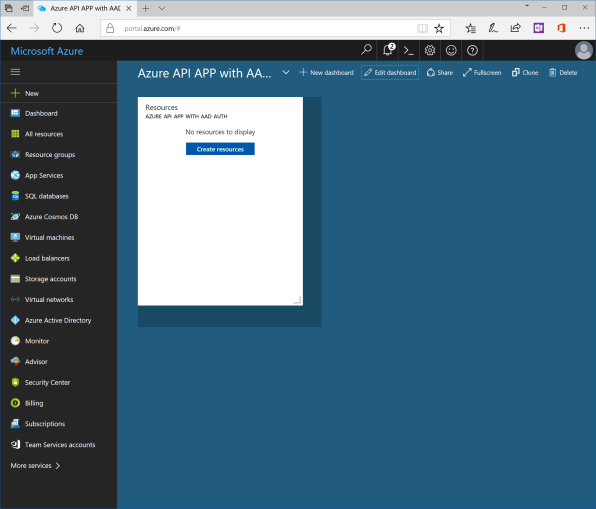Screen dimensions: 596x509
Task: Click Azure Cosmos DB sidebar label
Action: pos(51,217)
